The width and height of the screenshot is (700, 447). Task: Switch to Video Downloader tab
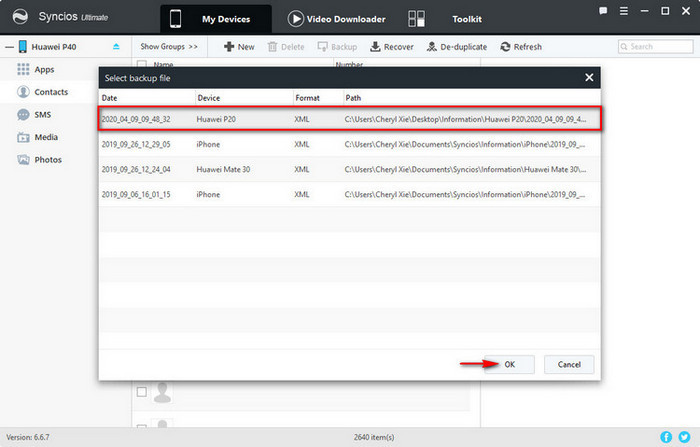pos(337,19)
